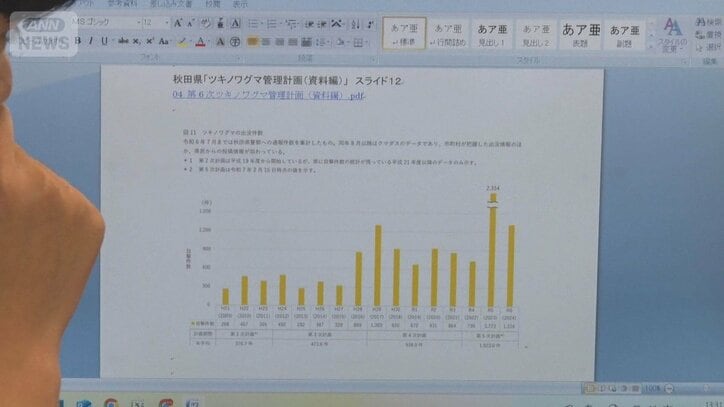Click the Shrink Font icon
The image size is (724, 407).
point(191,23)
